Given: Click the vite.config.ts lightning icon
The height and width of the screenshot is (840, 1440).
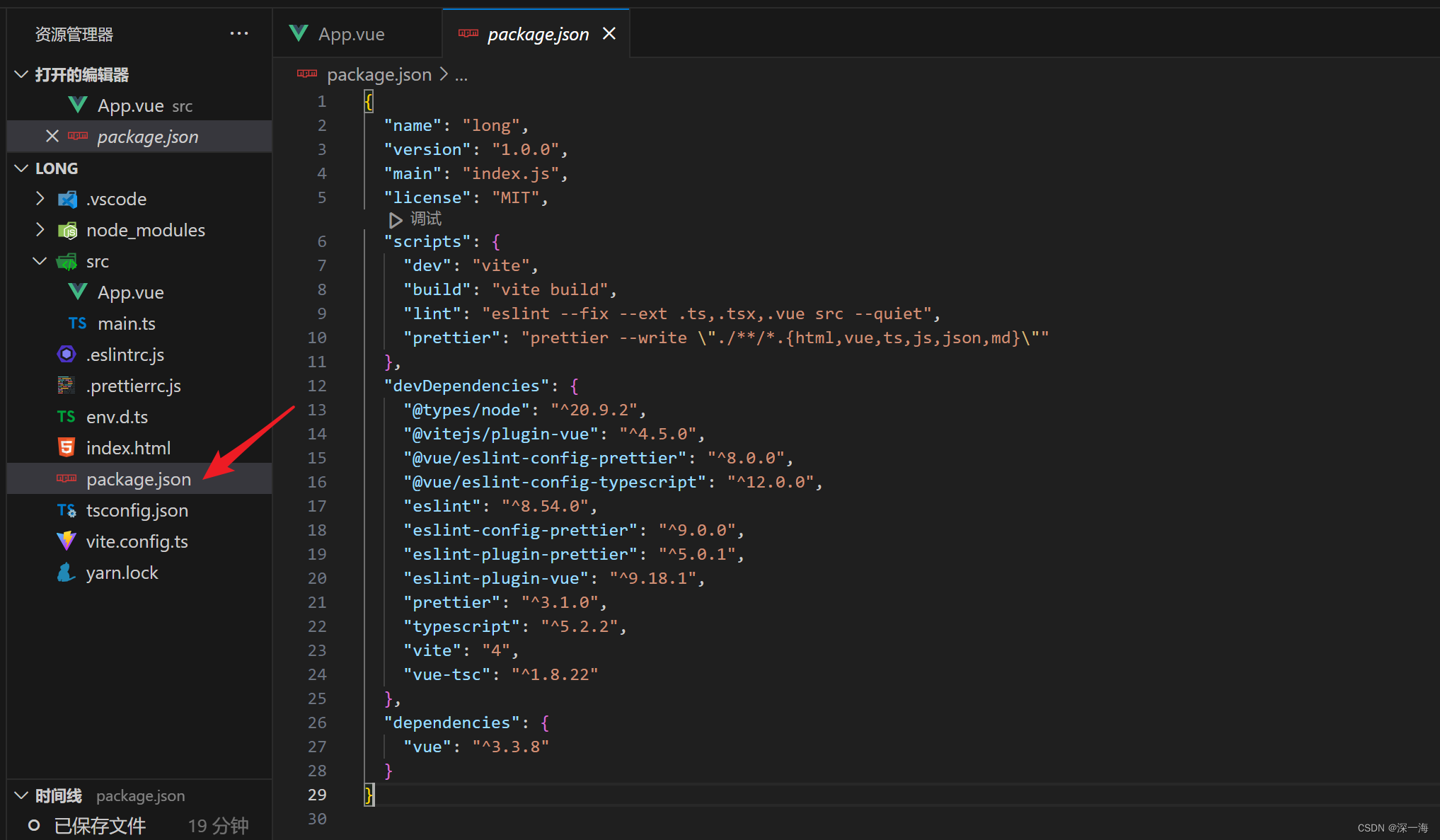Looking at the screenshot, I should (x=67, y=541).
